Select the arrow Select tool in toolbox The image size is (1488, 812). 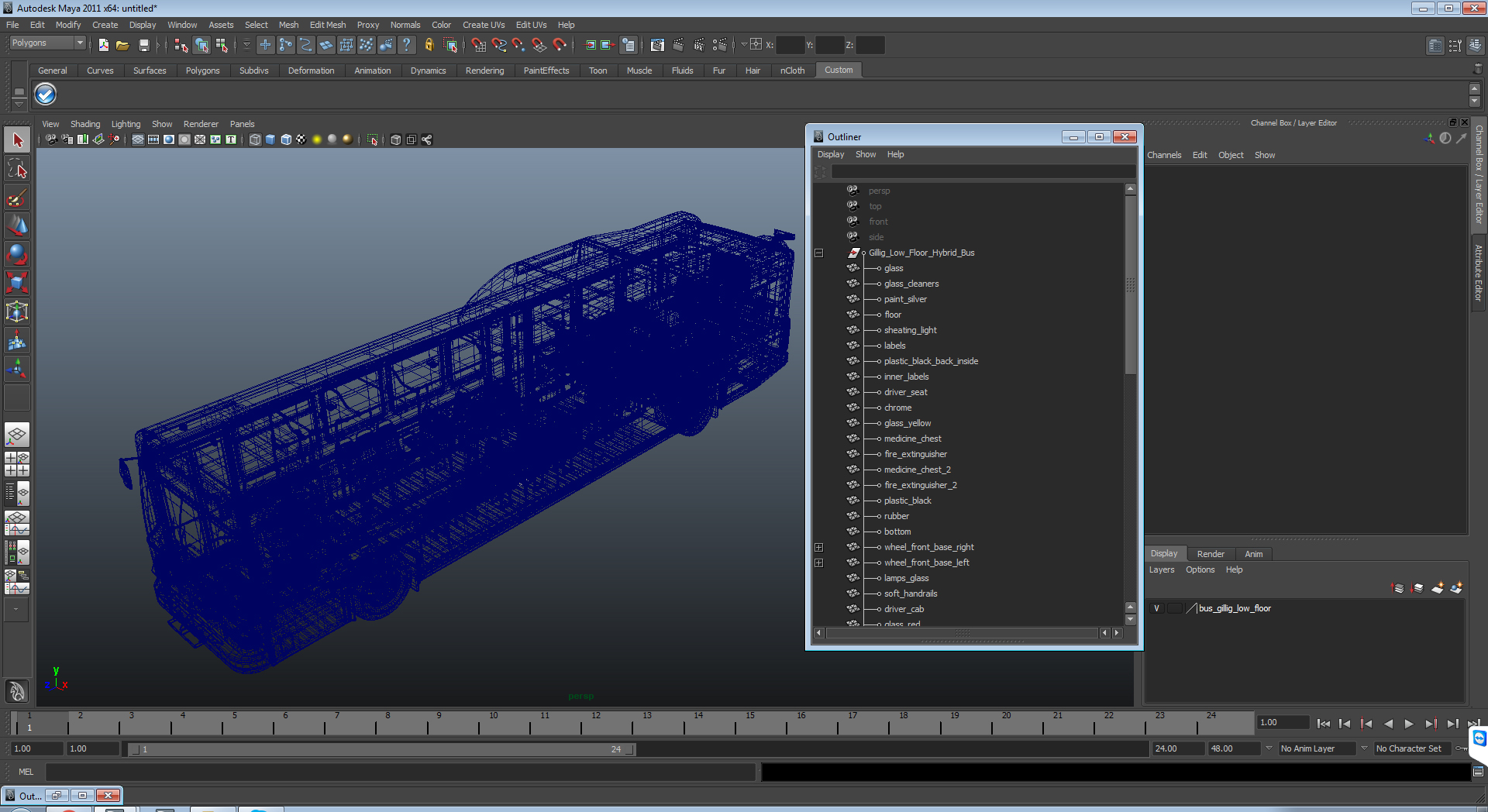click(17, 140)
